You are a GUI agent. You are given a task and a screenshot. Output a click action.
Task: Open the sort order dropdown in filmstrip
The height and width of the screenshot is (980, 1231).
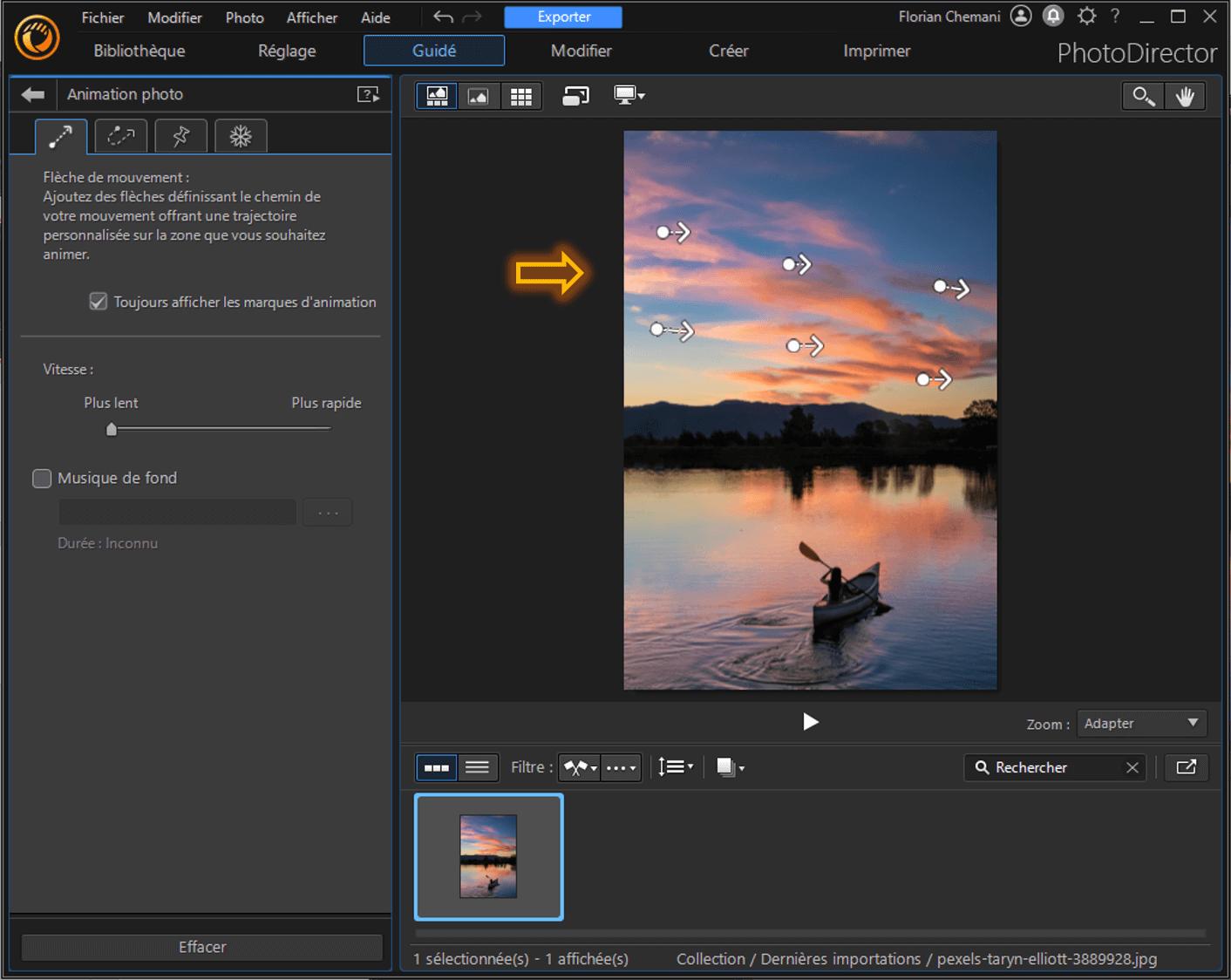pos(676,767)
